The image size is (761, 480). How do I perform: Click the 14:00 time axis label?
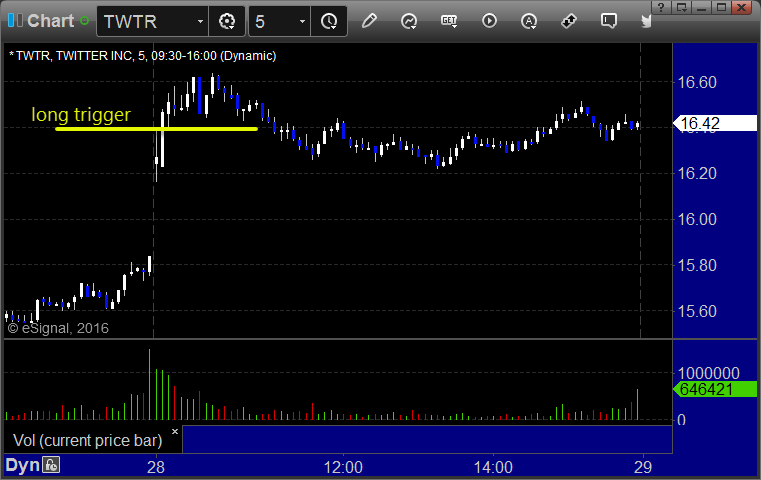point(493,467)
